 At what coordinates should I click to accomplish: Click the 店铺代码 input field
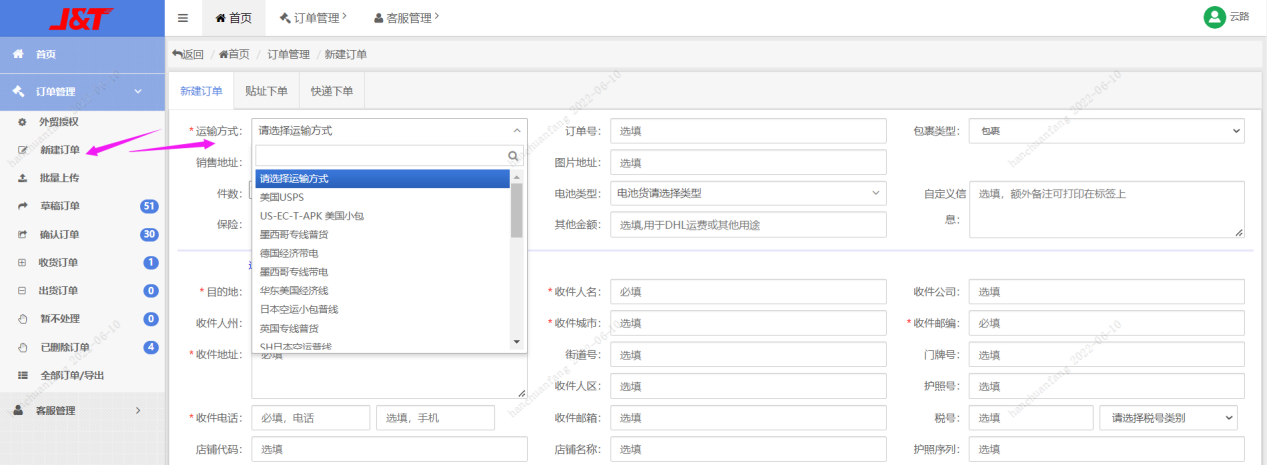tap(389, 450)
